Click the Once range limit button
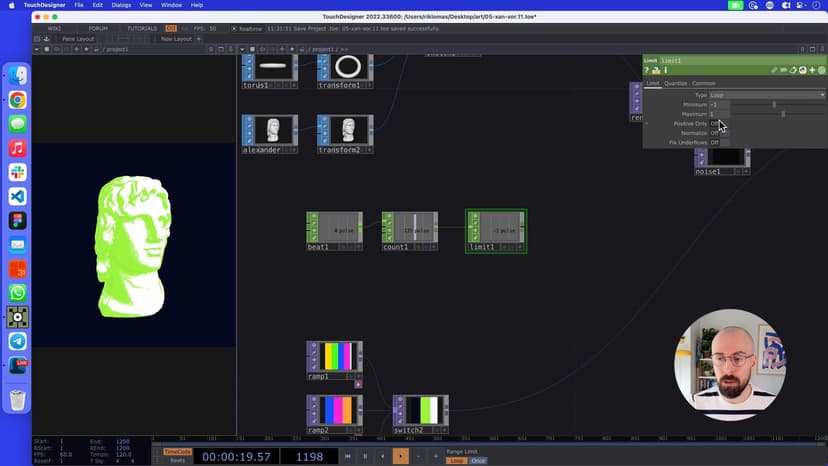828x466 pixels. pos(478,461)
